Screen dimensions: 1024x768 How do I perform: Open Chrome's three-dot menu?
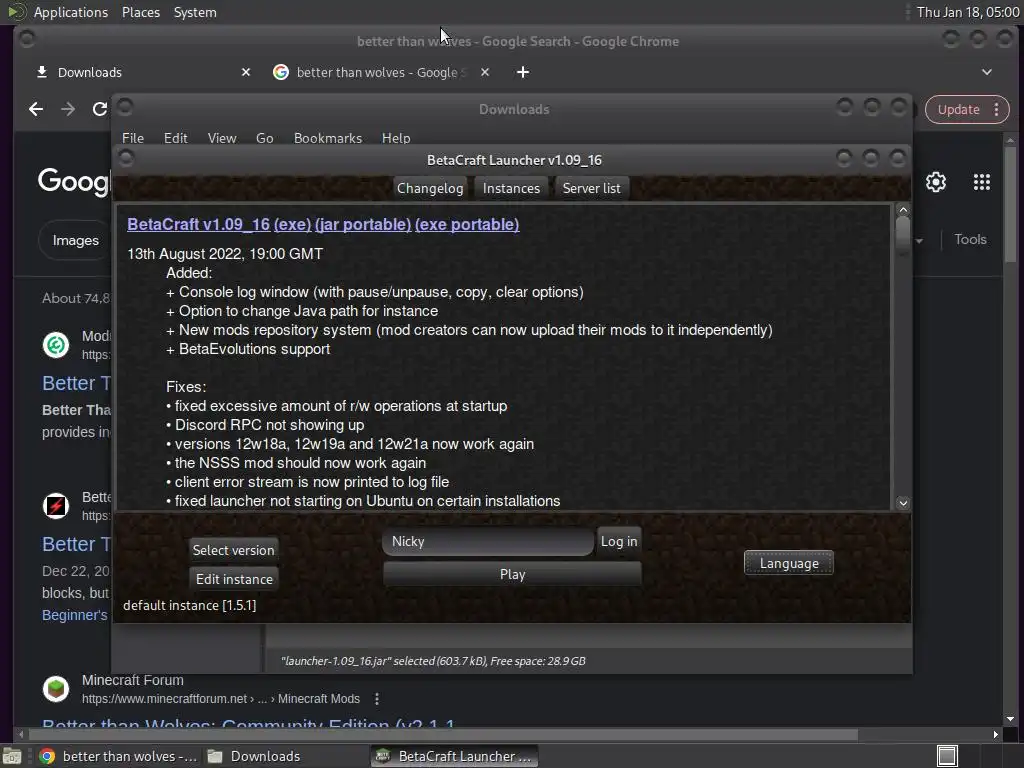coord(997,110)
